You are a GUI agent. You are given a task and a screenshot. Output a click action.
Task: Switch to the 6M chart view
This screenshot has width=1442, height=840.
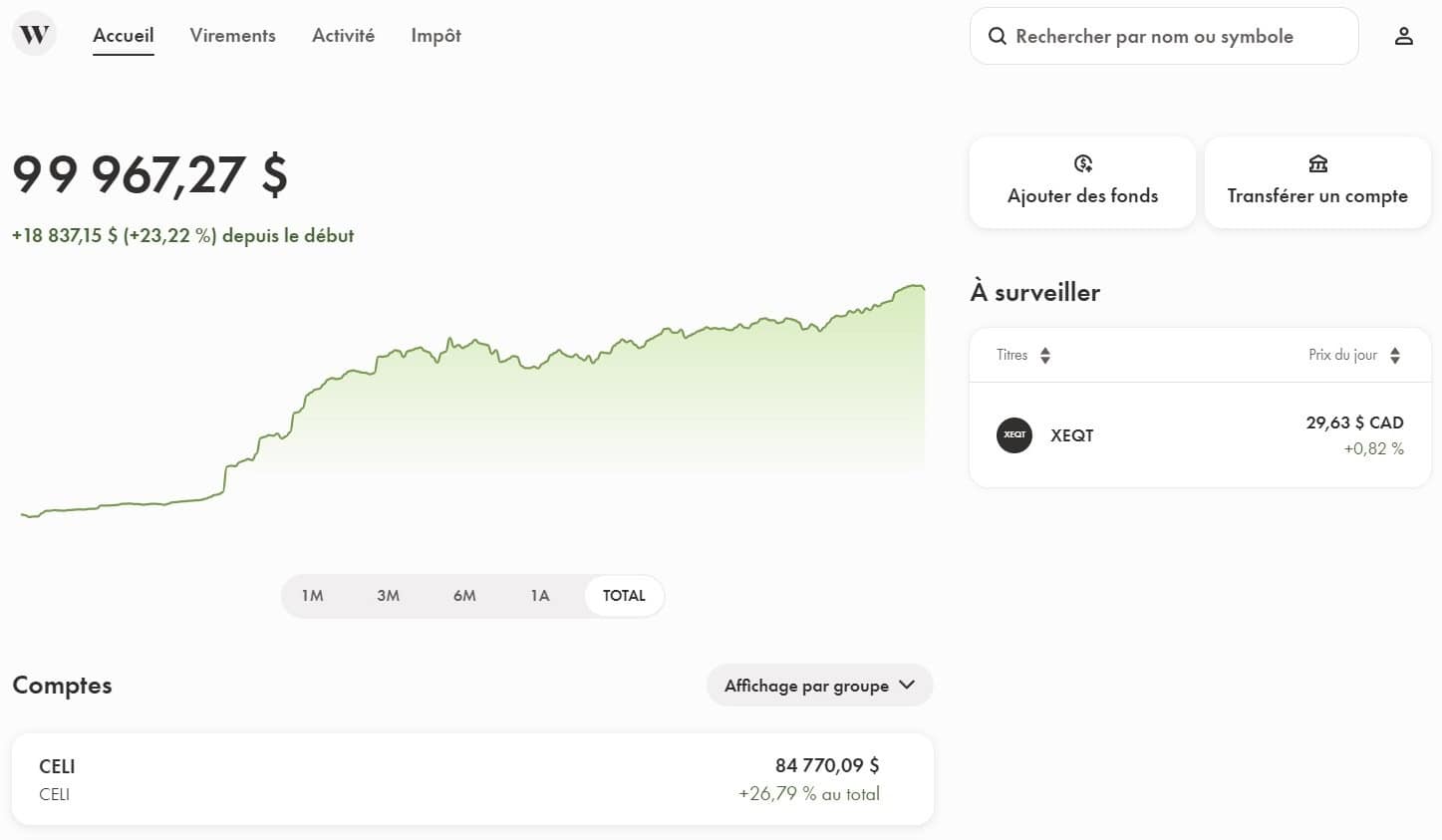(463, 595)
